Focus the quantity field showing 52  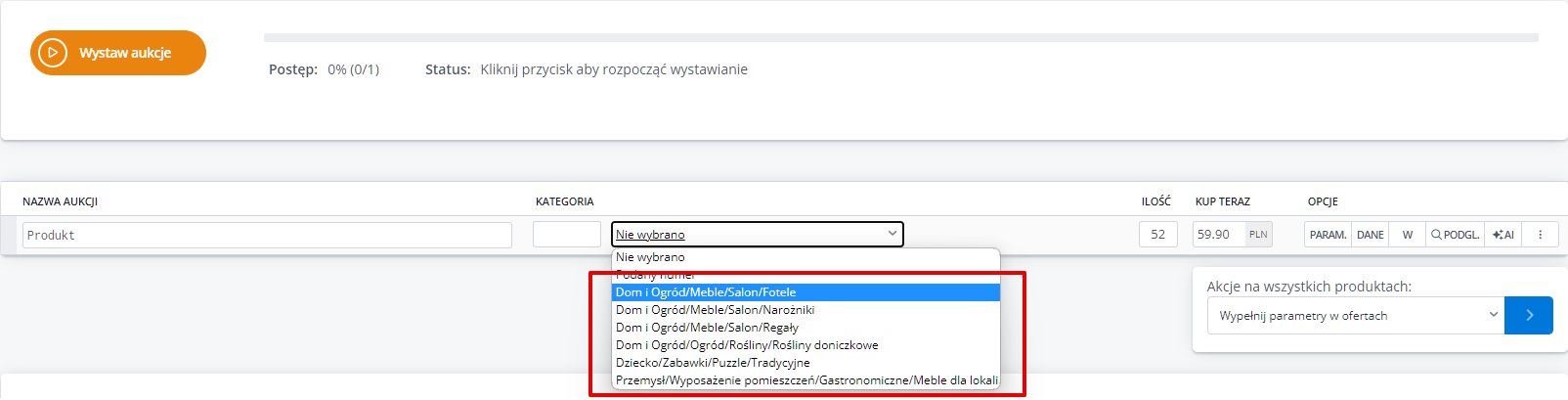(1157, 235)
